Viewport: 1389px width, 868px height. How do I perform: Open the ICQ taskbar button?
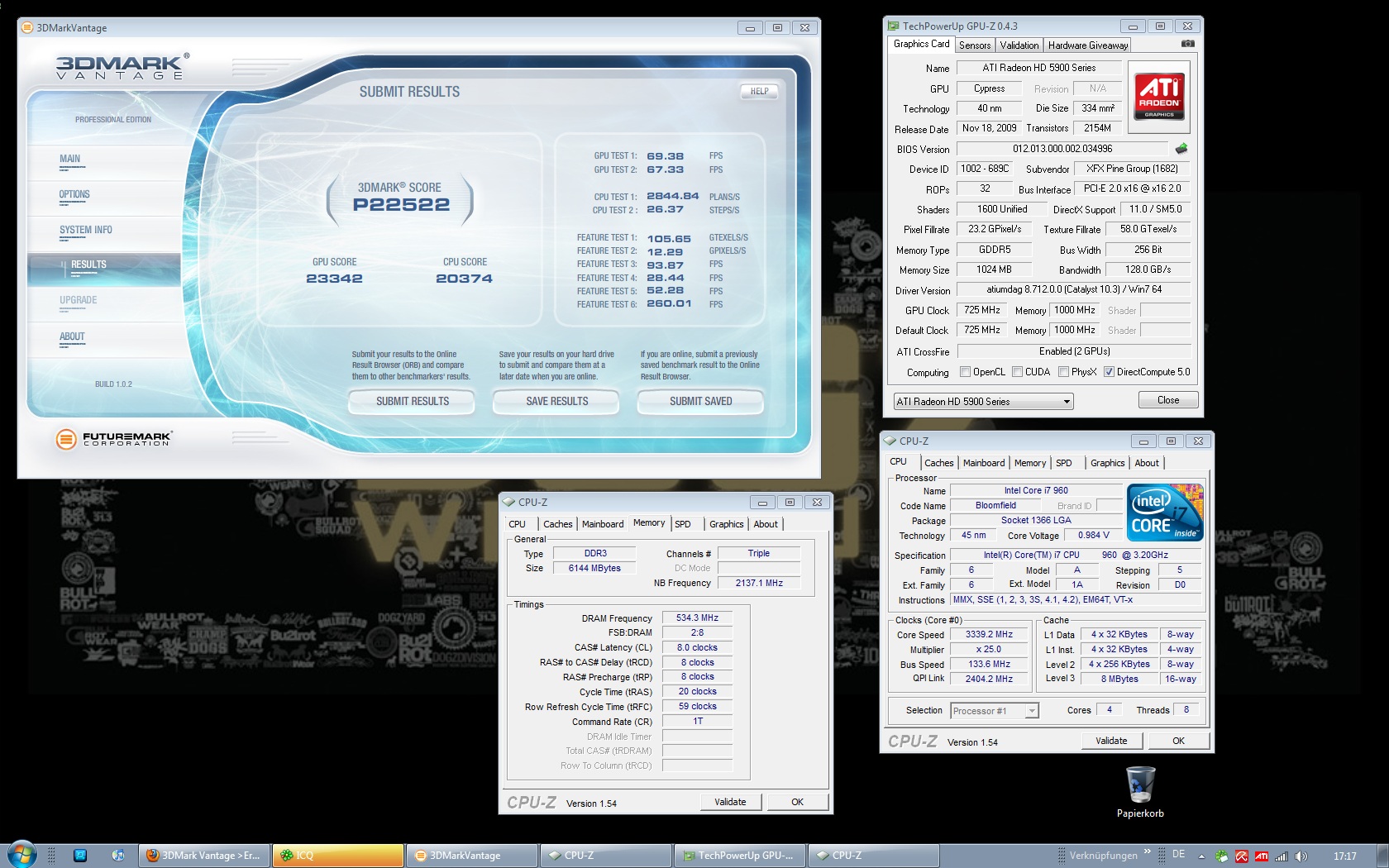pyautogui.click(x=338, y=856)
